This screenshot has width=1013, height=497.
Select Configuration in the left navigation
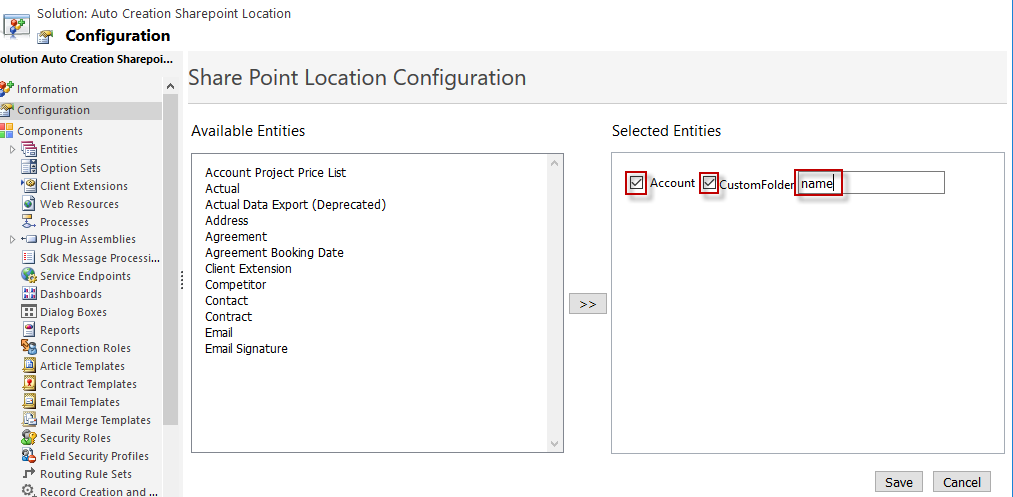pos(53,110)
